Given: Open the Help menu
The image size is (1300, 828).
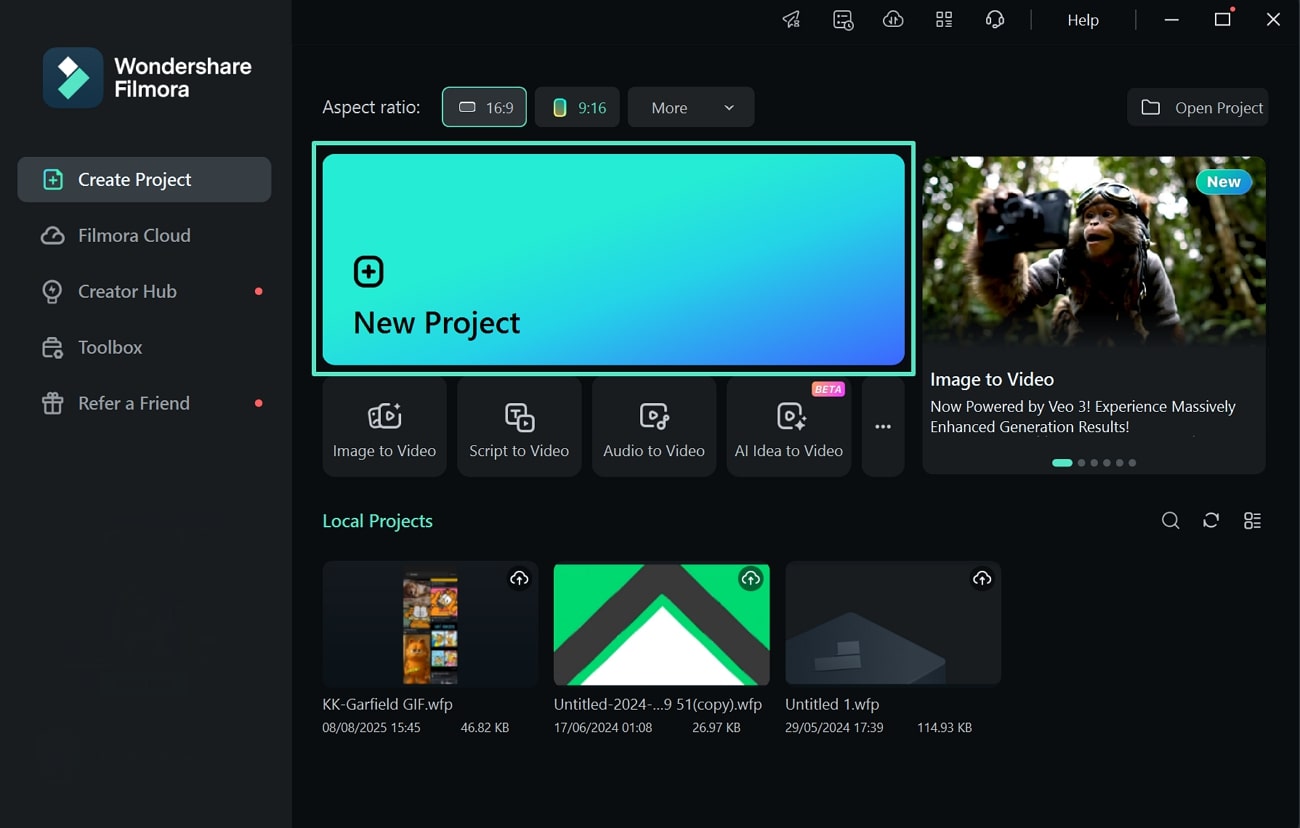Looking at the screenshot, I should [1083, 20].
